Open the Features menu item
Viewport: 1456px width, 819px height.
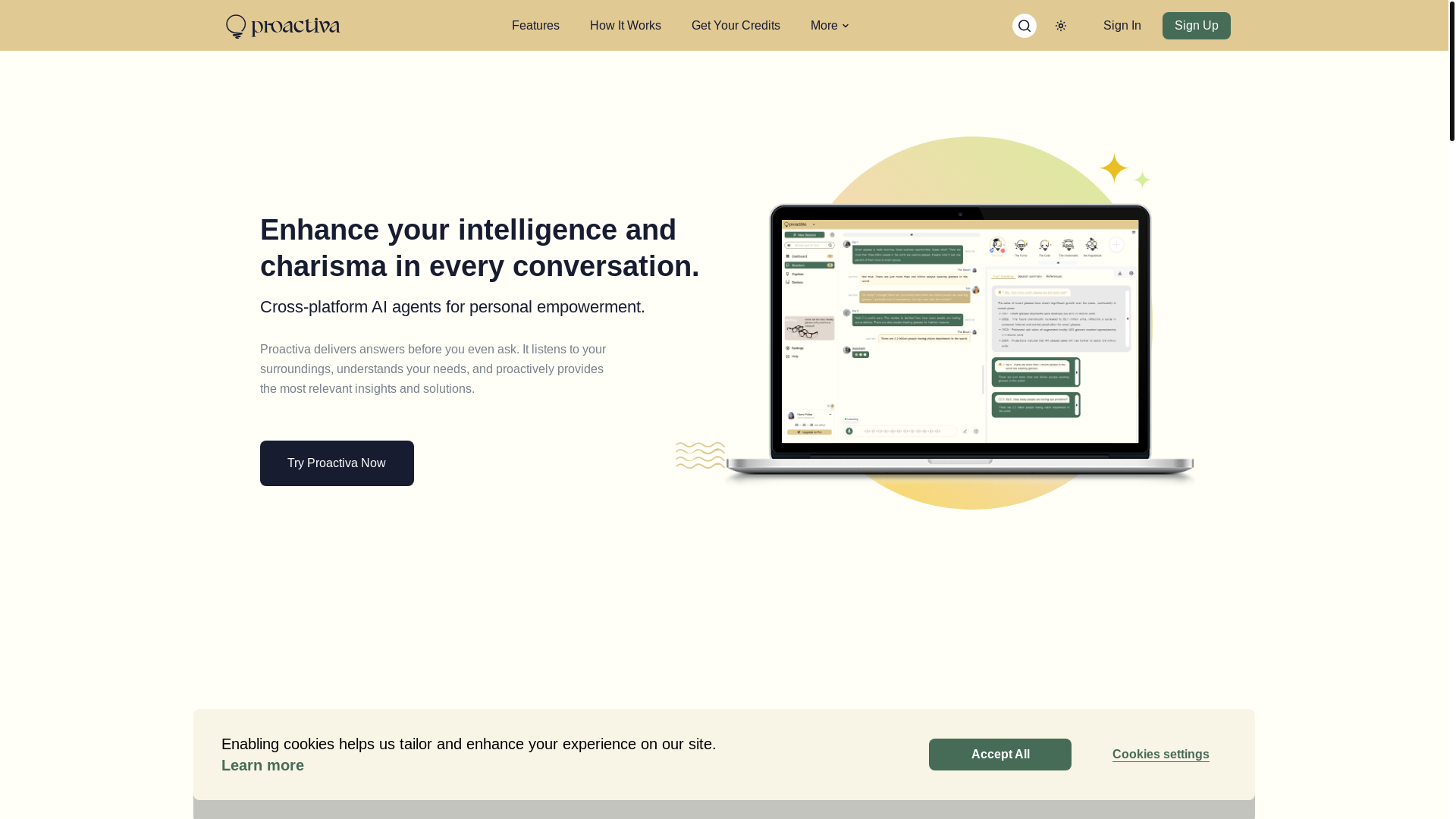click(535, 26)
